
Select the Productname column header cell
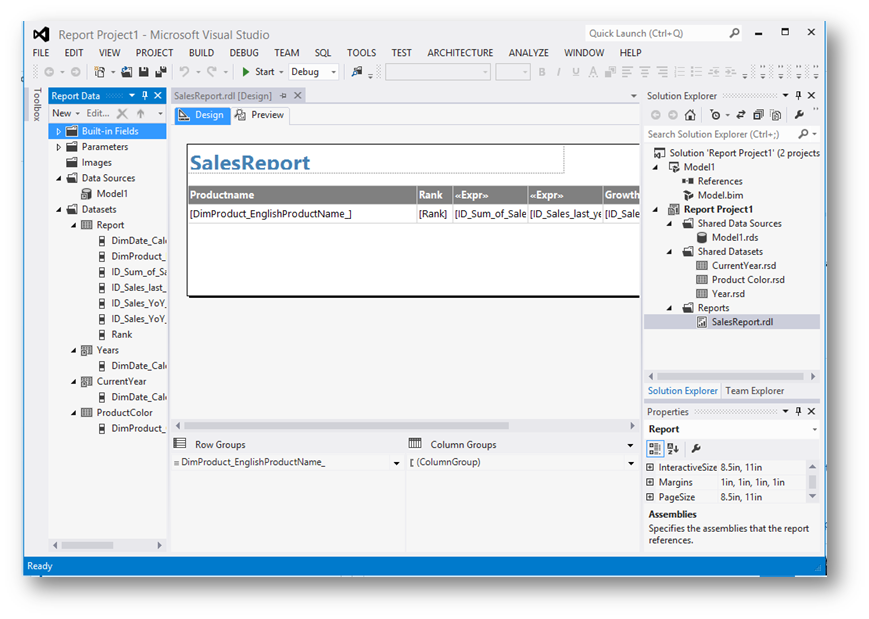click(302, 195)
